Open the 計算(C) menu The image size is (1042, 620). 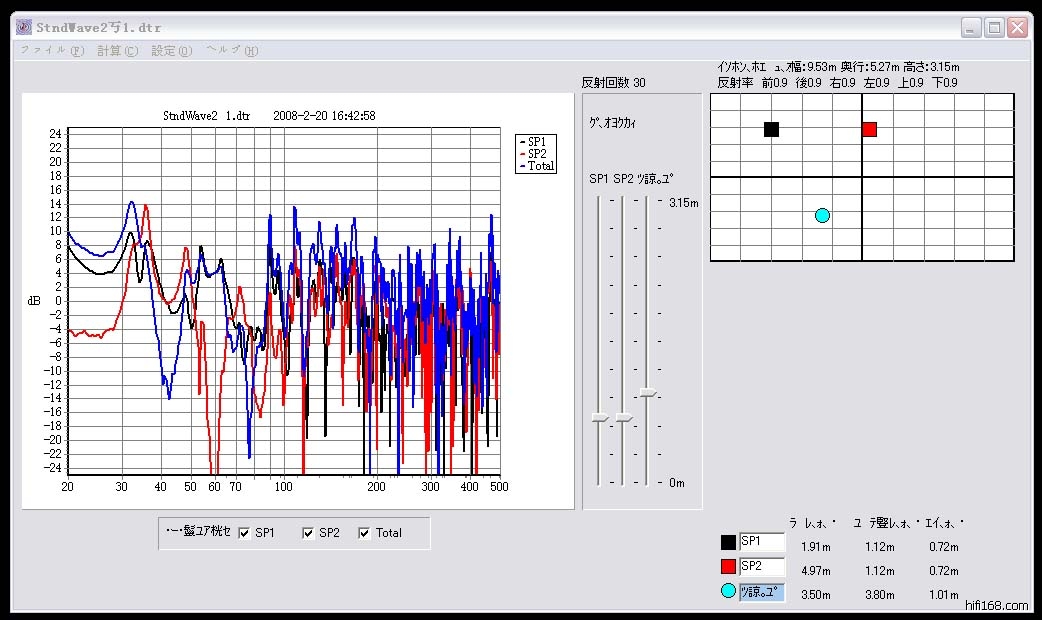click(117, 51)
